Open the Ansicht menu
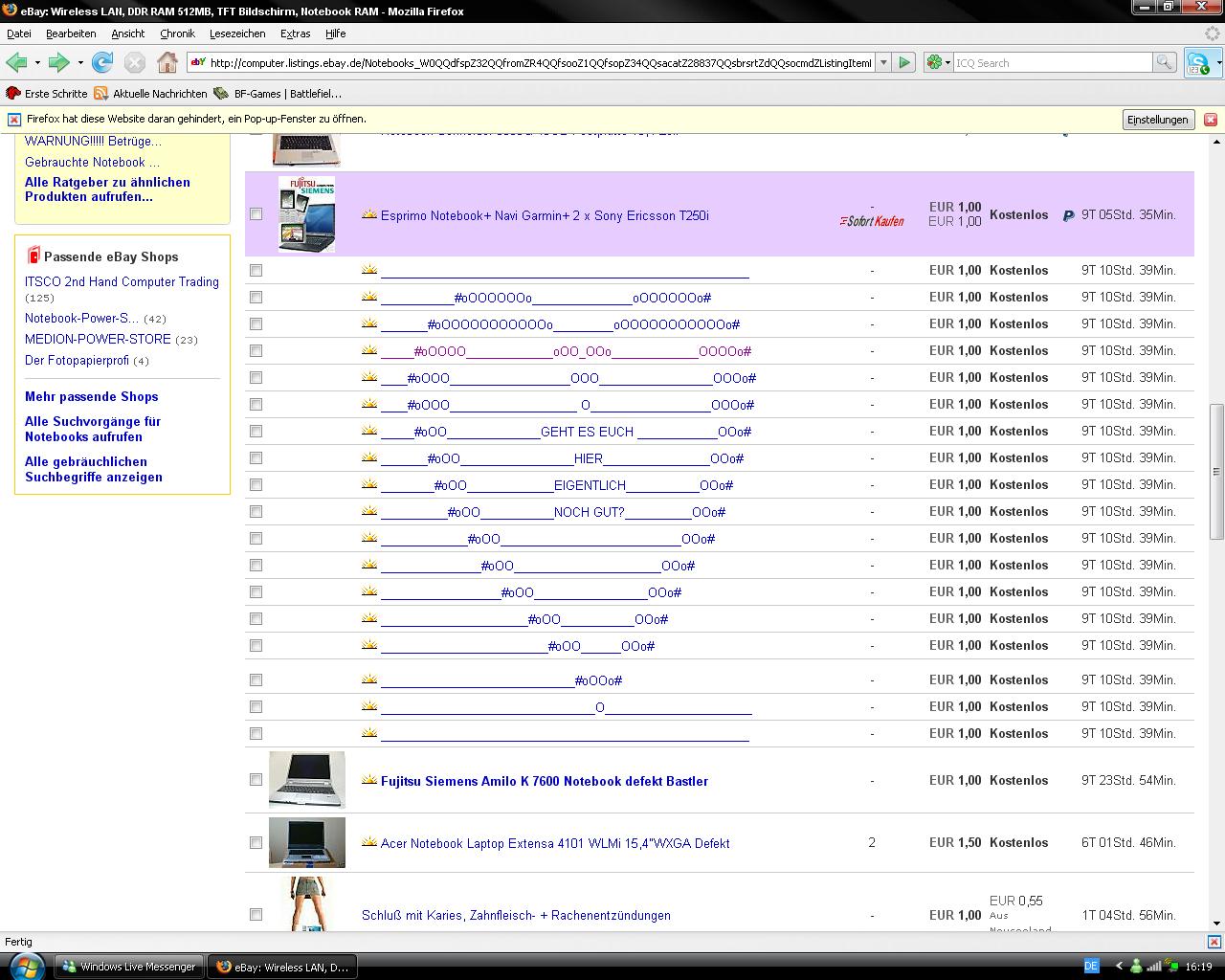This screenshot has height=980, width=1225. (x=128, y=33)
